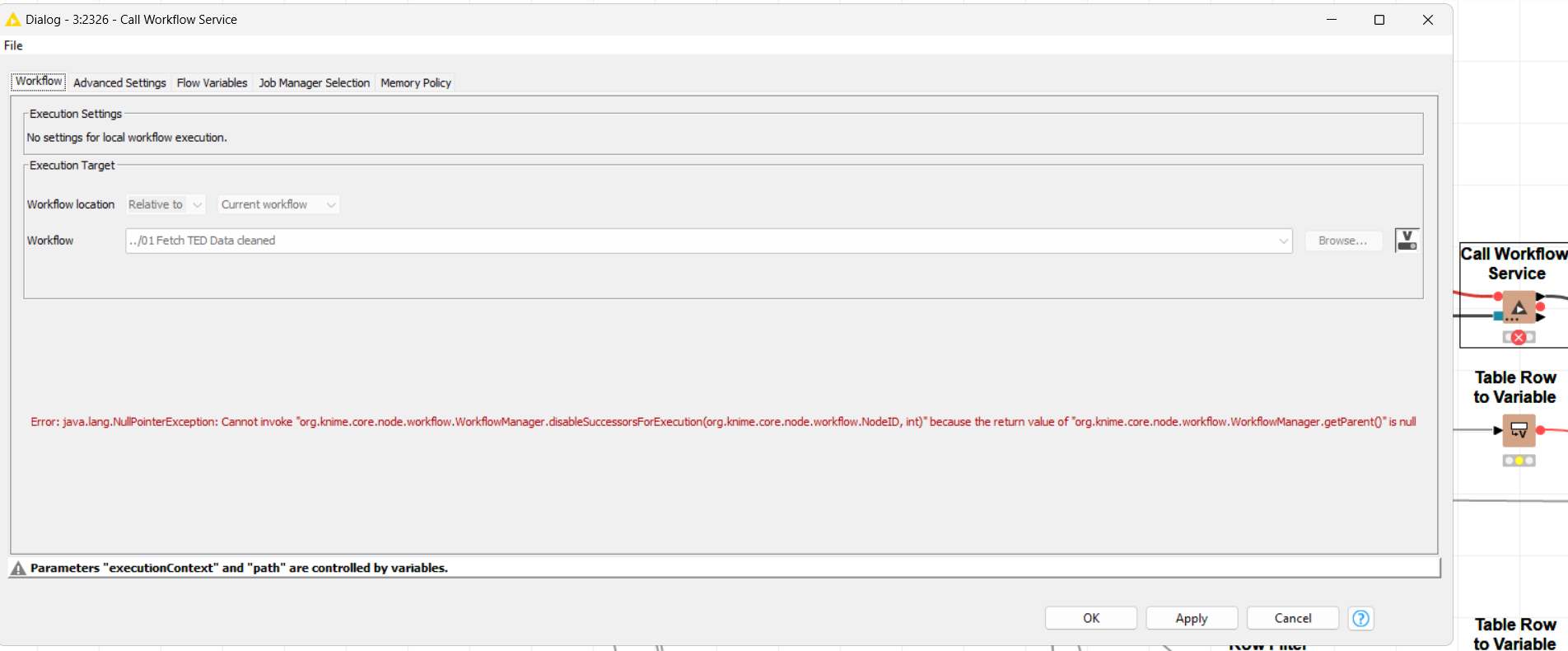Open help via the question mark icon
The image size is (1568, 651).
point(1360,618)
